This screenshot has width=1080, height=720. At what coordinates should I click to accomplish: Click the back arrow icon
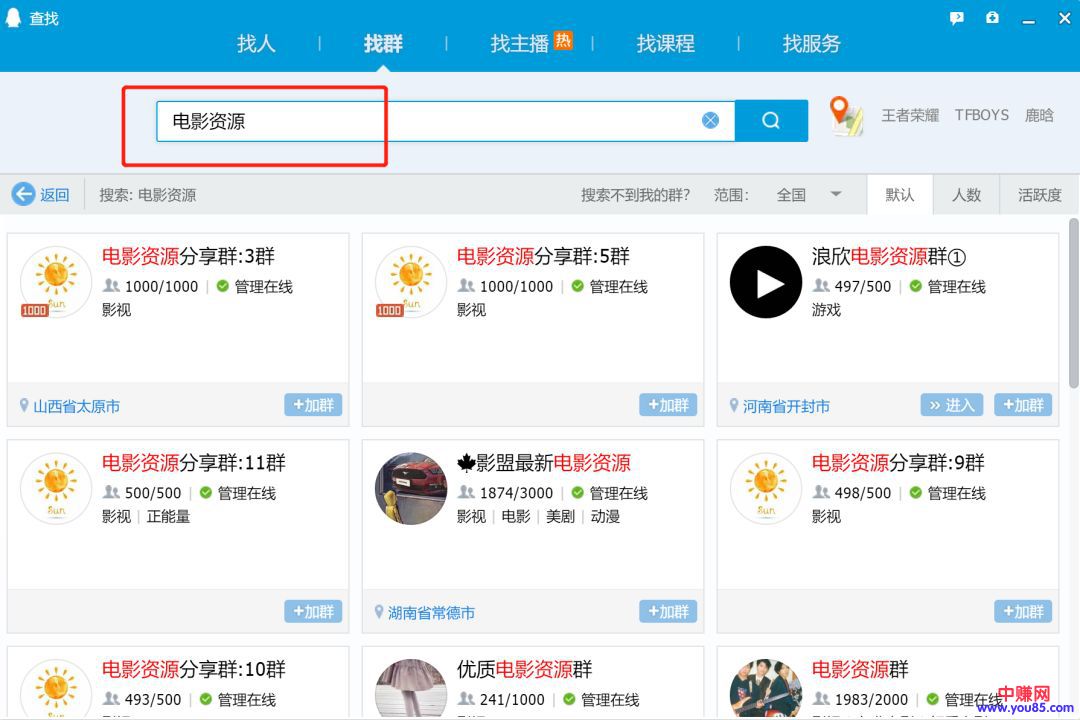[x=23, y=194]
